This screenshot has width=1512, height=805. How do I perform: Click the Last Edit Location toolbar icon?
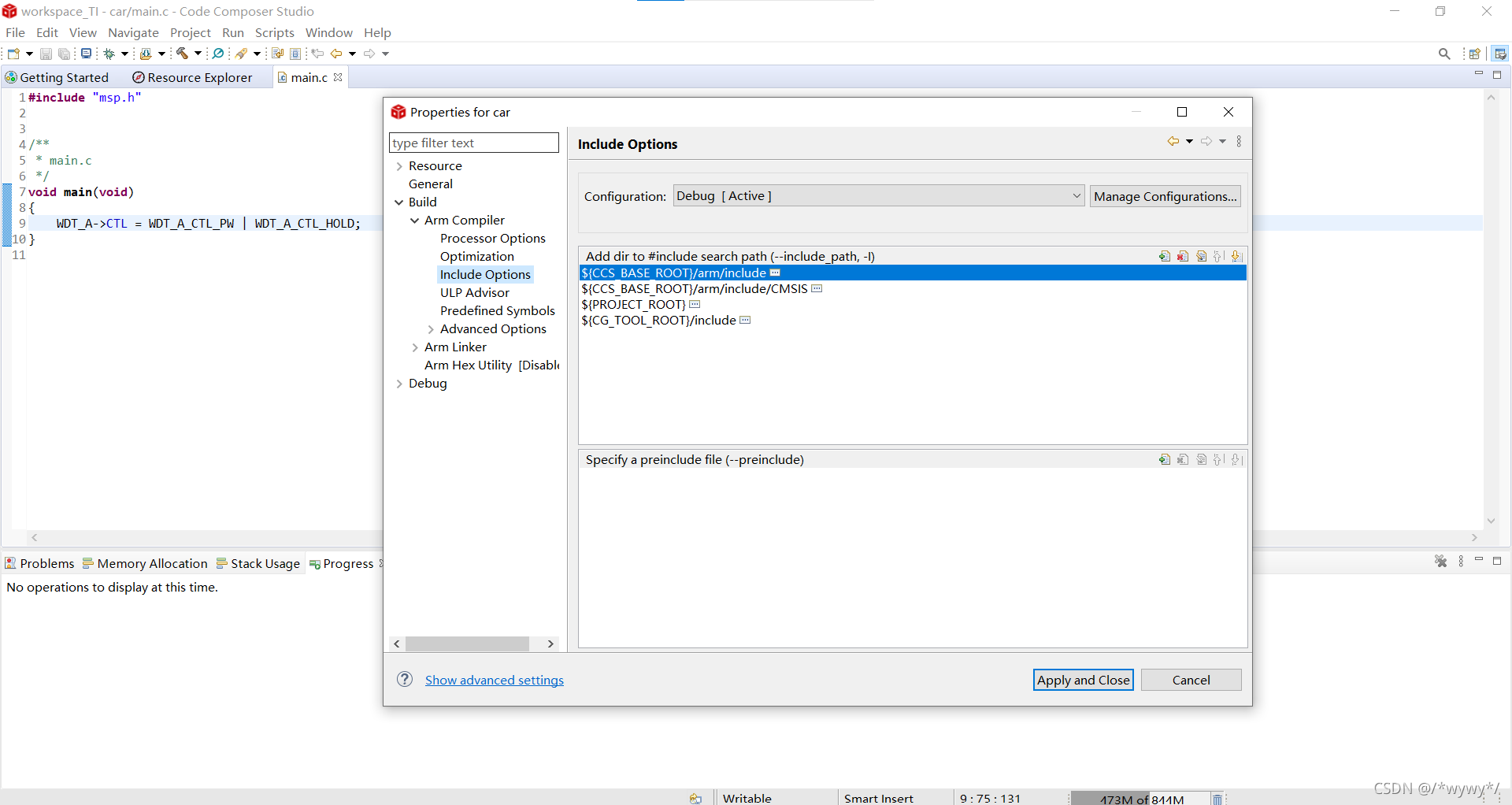317,54
